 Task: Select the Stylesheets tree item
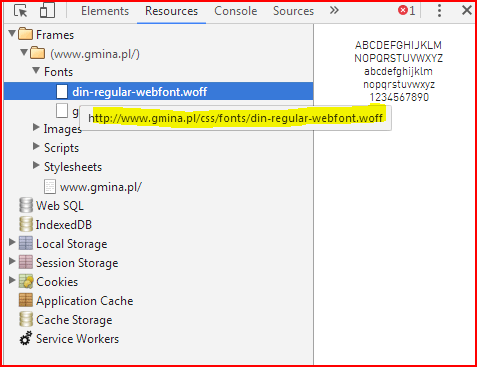coord(73,167)
